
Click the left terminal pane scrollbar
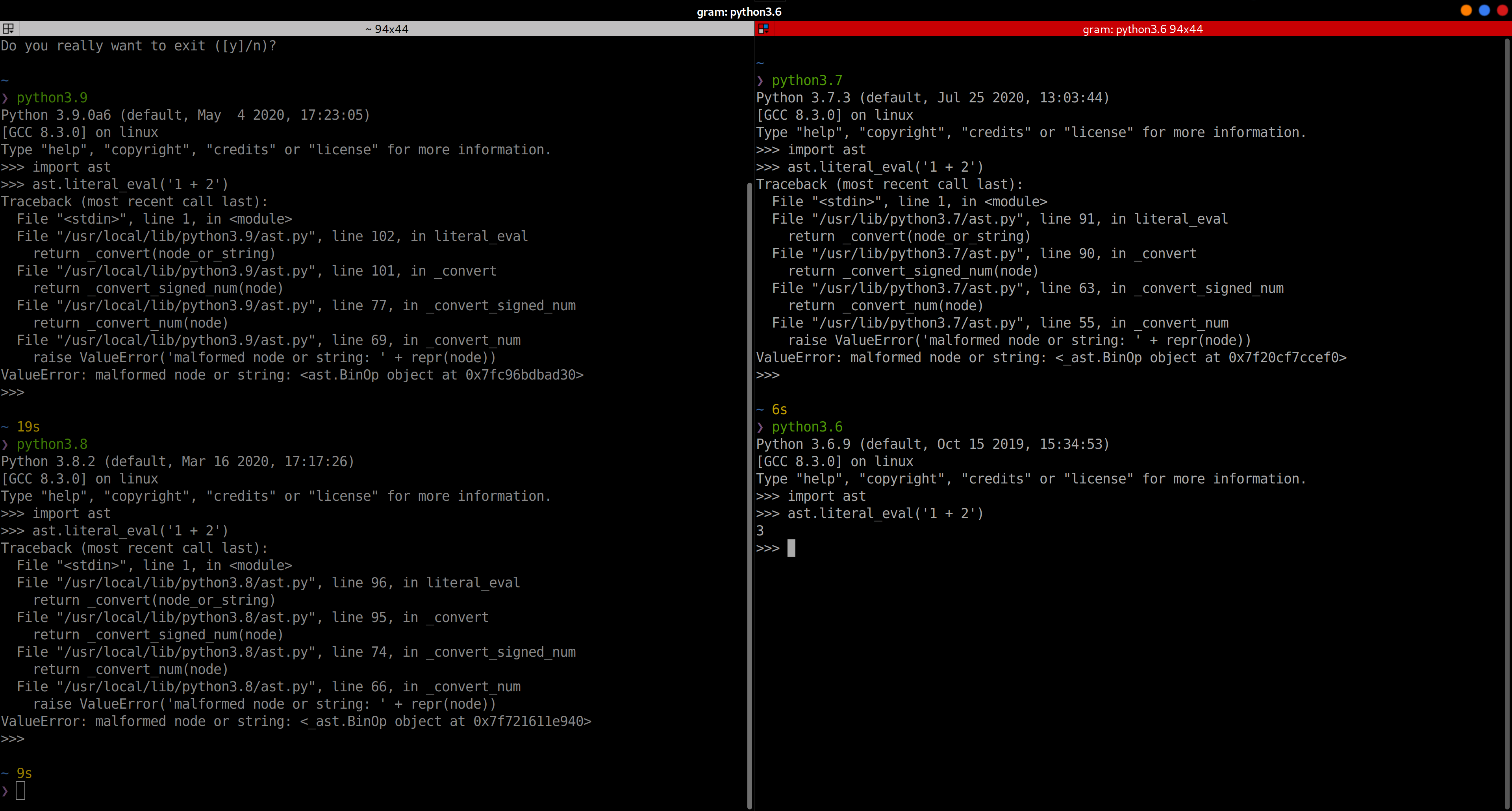click(749, 496)
